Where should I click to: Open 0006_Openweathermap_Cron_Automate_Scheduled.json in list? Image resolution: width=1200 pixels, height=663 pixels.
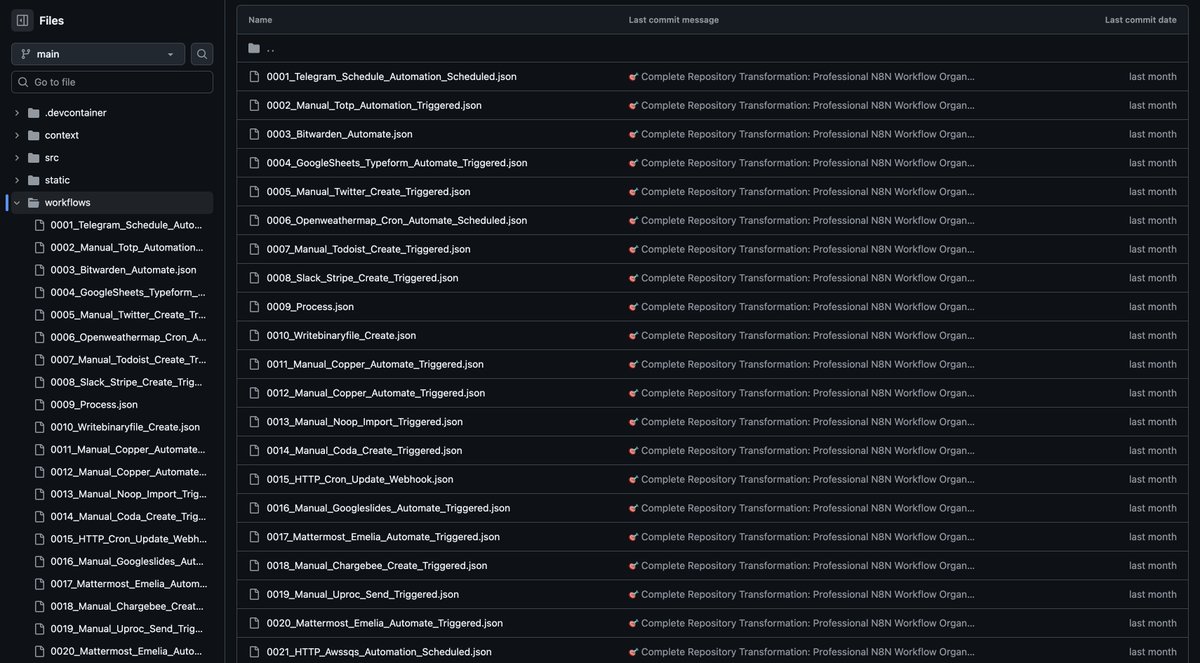tap(397, 220)
